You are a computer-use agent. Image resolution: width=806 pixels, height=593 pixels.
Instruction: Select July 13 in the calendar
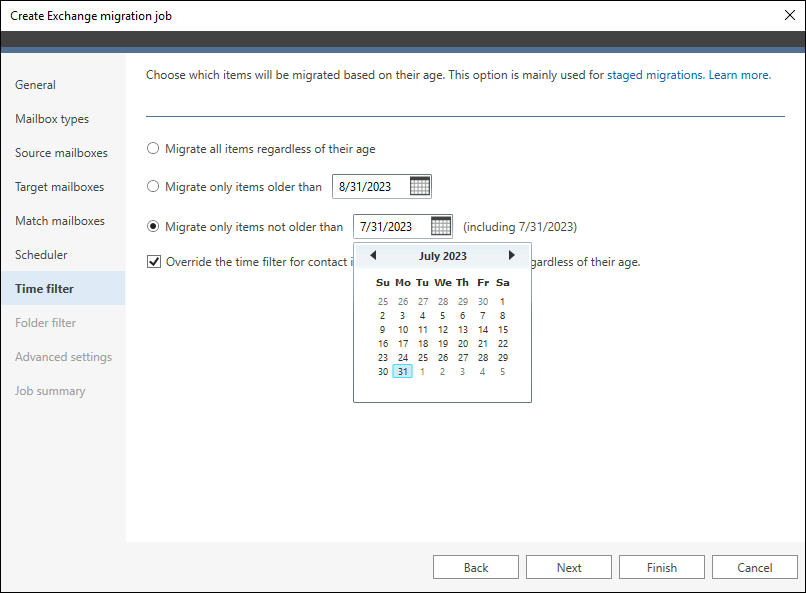463,329
